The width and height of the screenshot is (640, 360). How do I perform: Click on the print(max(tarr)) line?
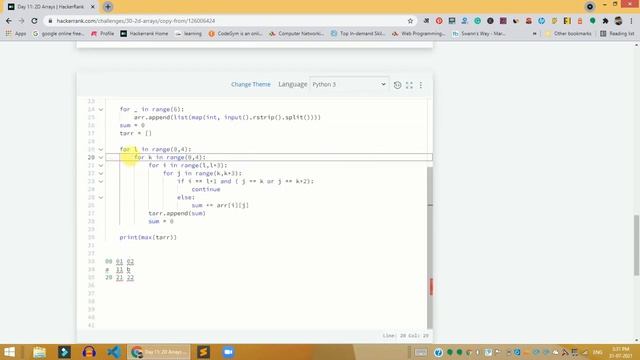pos(148,237)
